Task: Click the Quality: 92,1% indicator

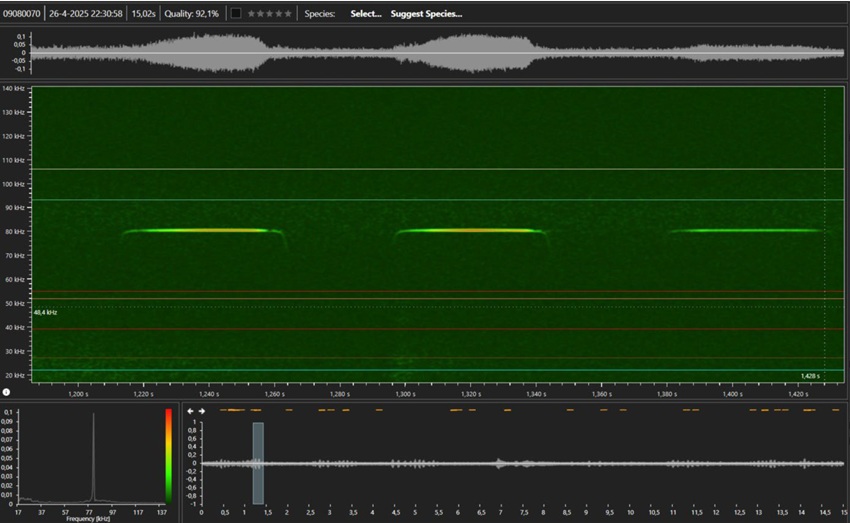Action: [x=191, y=14]
